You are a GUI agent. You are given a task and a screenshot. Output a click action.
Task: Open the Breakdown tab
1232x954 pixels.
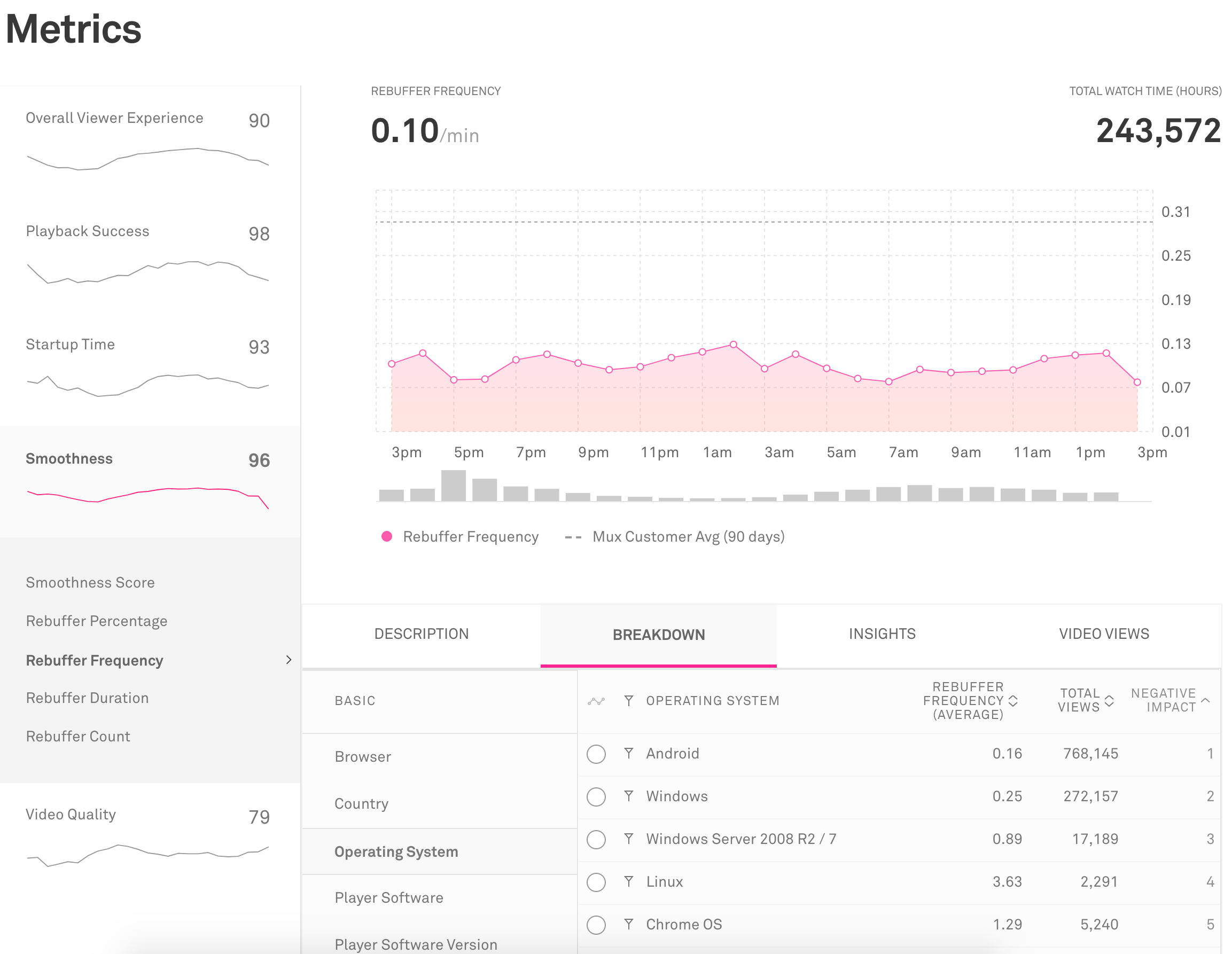pyautogui.click(x=658, y=635)
